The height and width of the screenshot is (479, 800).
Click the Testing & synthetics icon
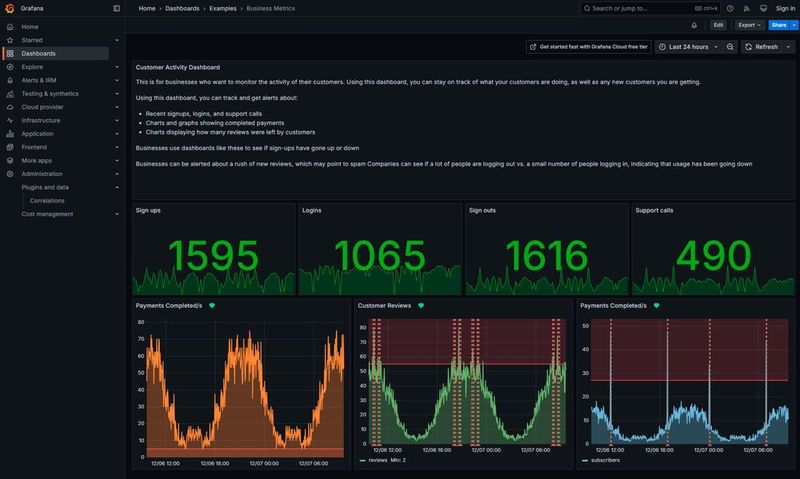pyautogui.click(x=10, y=93)
